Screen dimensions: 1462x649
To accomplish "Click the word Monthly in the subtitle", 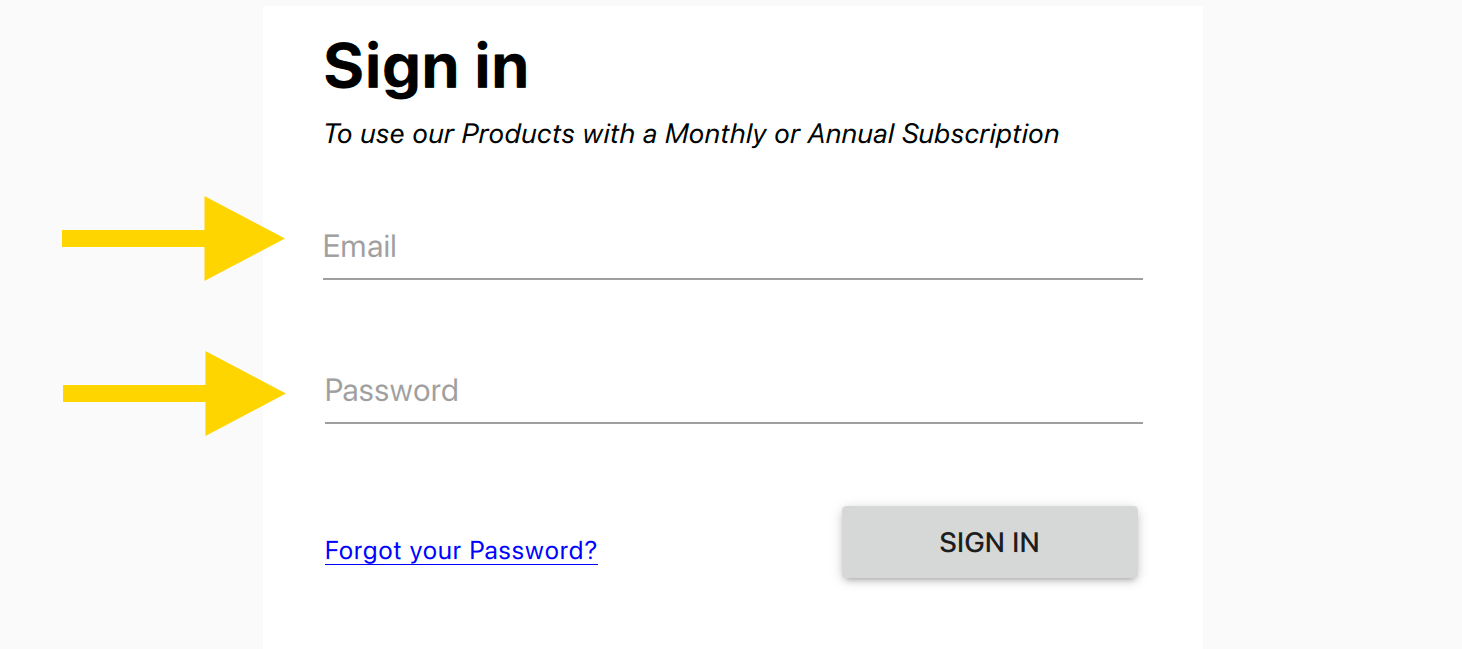I will [716, 134].
